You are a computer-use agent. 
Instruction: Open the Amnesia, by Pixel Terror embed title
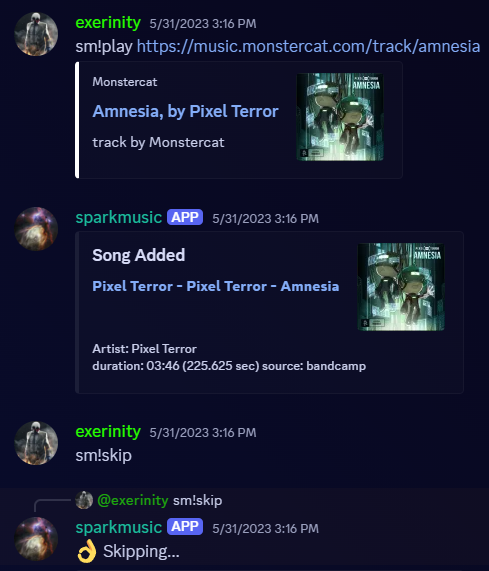click(185, 111)
